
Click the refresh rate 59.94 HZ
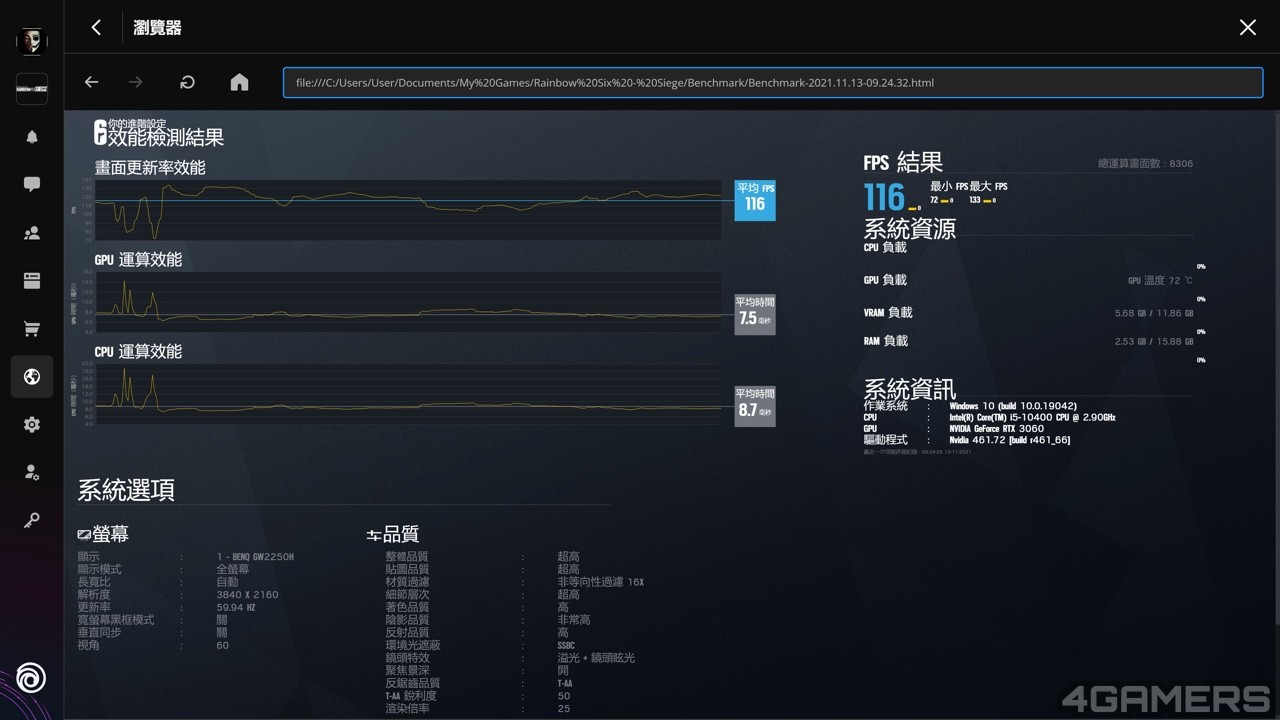(x=236, y=607)
